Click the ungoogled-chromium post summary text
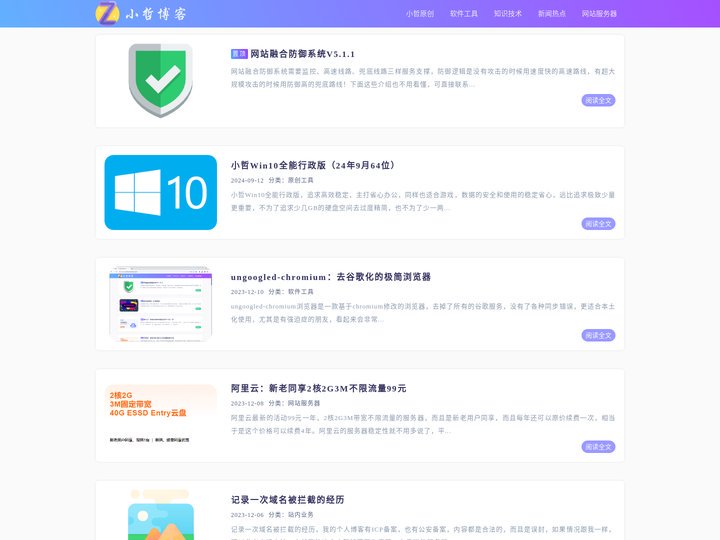The width and height of the screenshot is (720, 540). tap(422, 313)
